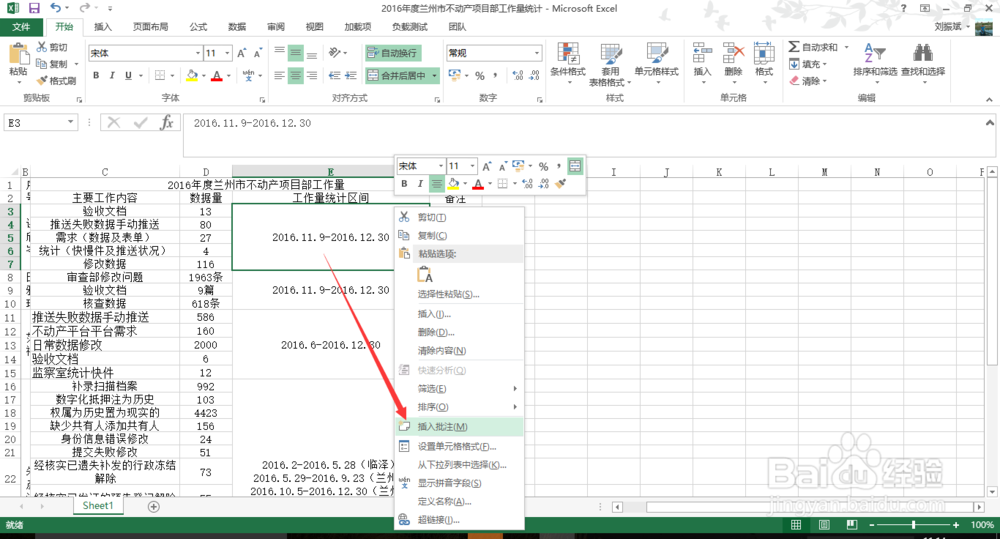The image size is (1000, 539).
Task: Click Page Break Preview icon in status bar
Action: [x=852, y=524]
